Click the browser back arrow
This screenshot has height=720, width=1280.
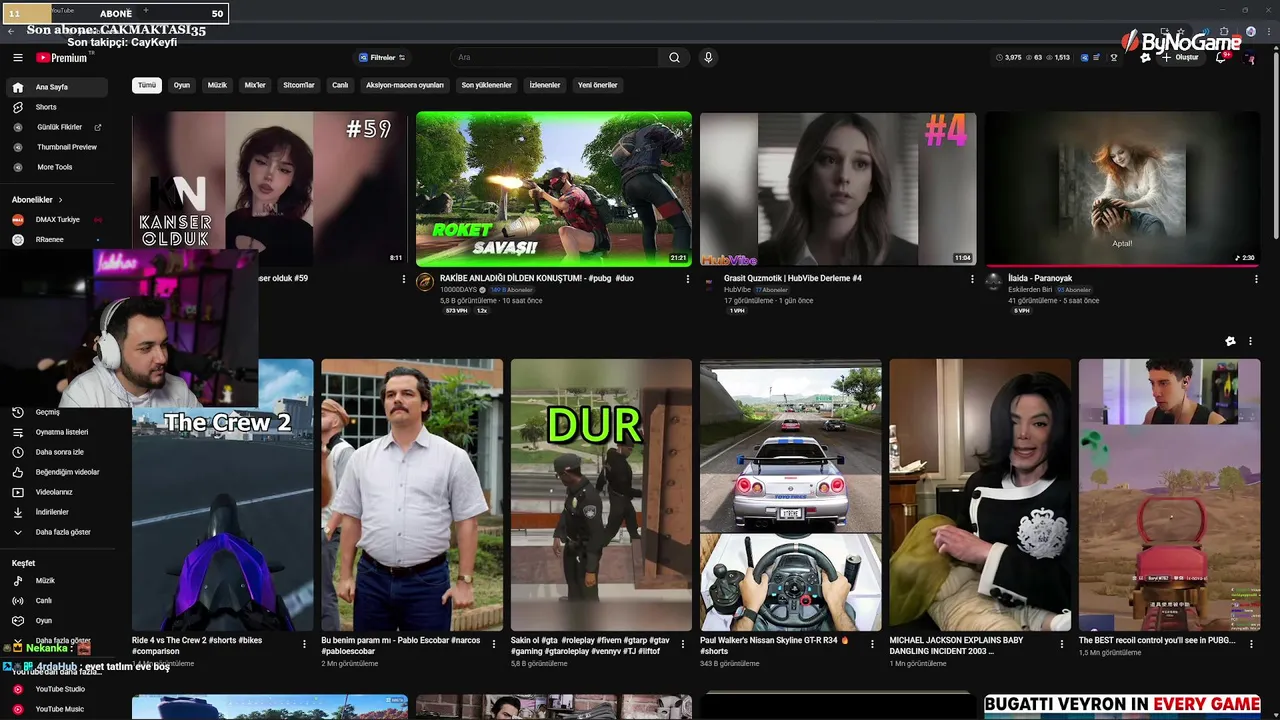click(11, 31)
